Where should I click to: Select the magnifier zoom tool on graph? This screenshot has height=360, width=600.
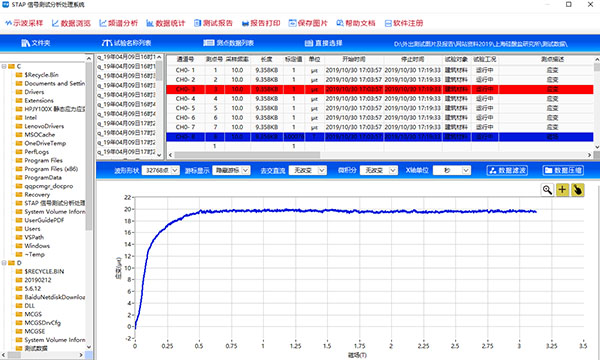pos(547,189)
